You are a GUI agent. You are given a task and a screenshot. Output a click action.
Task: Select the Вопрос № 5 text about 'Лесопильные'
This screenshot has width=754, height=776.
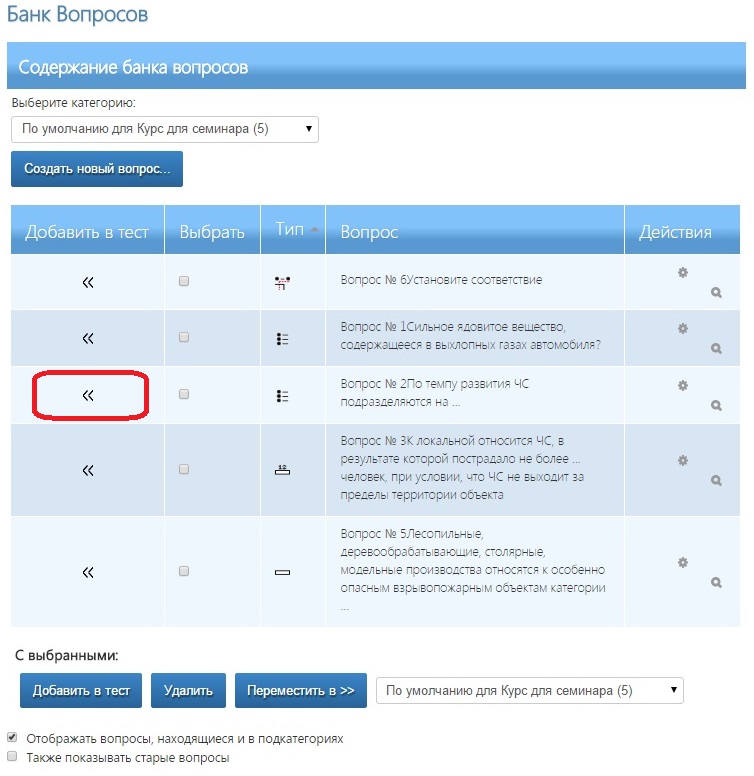click(473, 570)
